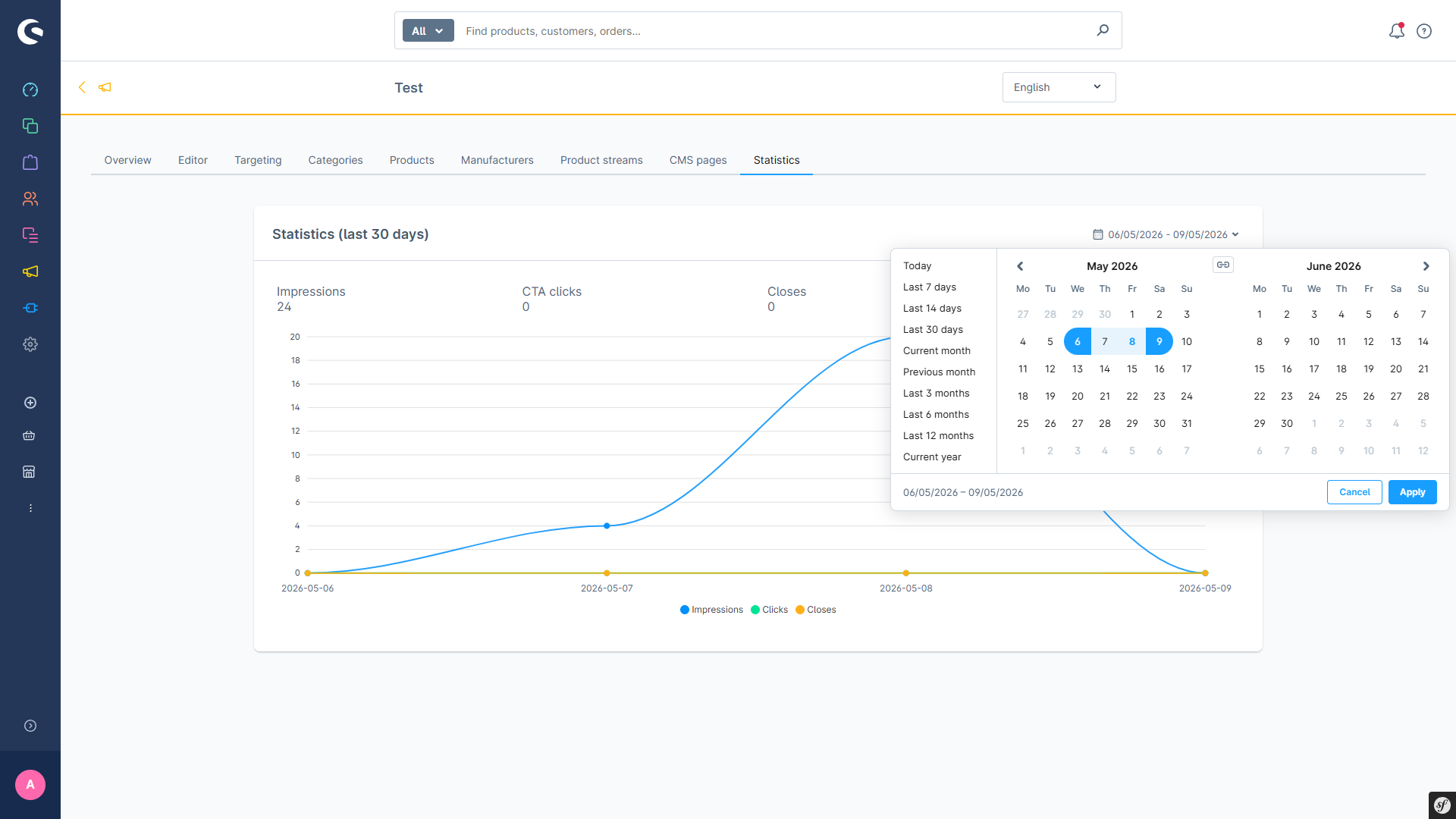Open the Settings gear in sidebar
This screenshot has width=1456, height=819.
tap(30, 344)
